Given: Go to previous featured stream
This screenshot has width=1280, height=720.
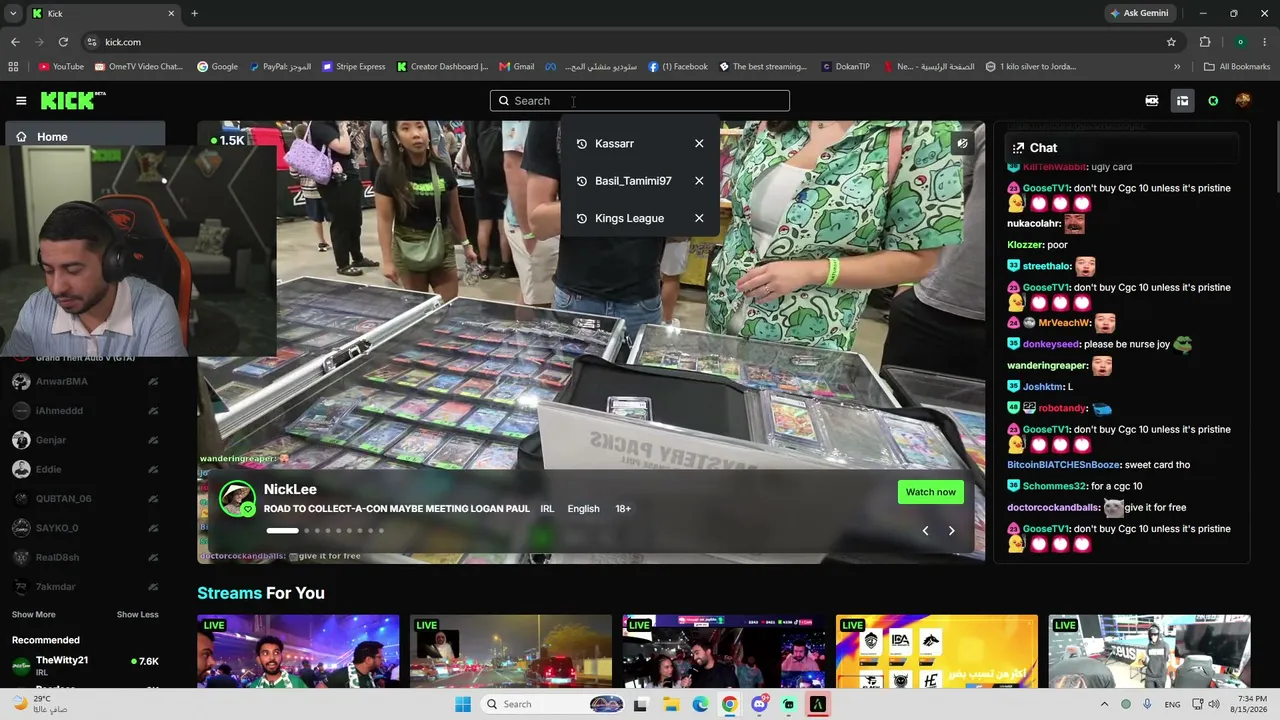Looking at the screenshot, I should tap(925, 531).
